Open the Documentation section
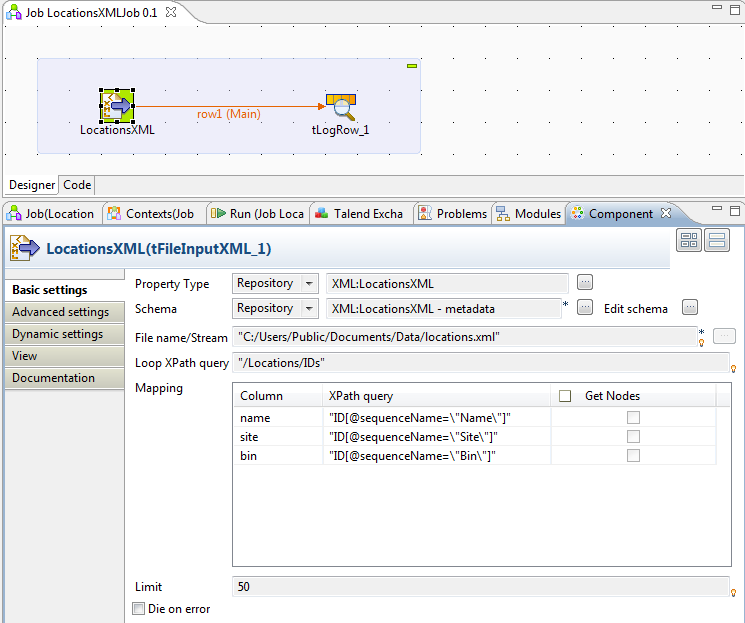The image size is (745, 623). click(65, 378)
